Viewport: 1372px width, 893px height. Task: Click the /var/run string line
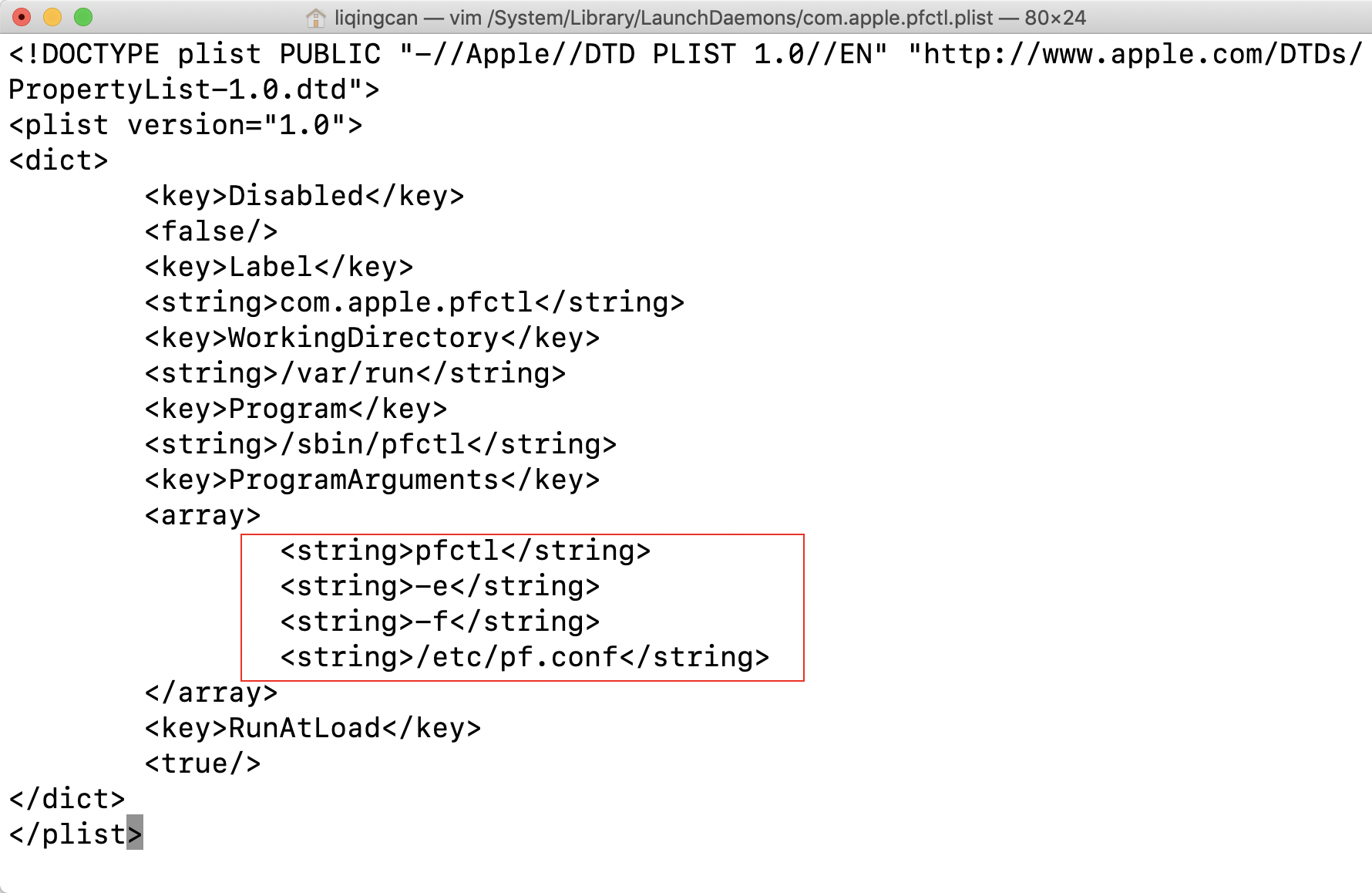coord(355,373)
